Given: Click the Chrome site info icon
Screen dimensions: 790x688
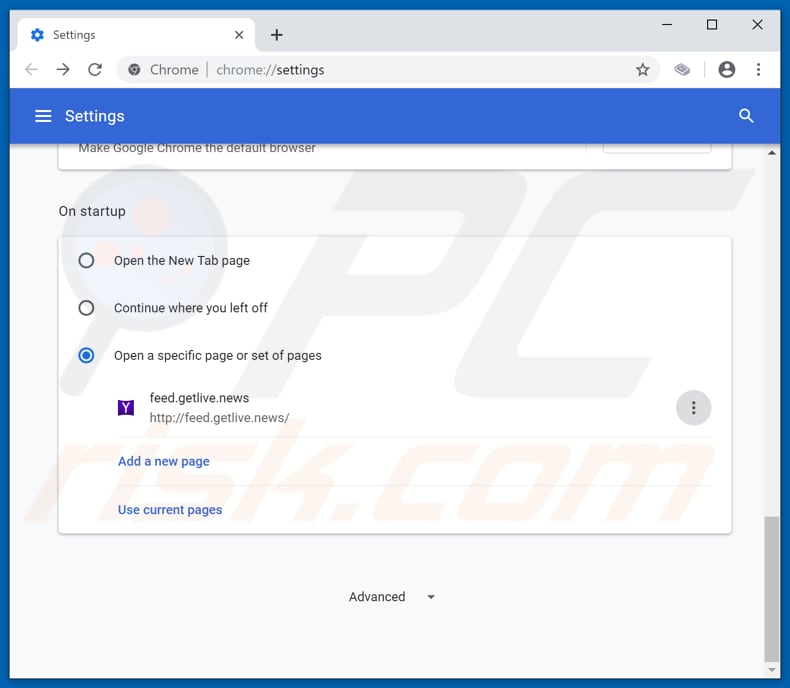Looking at the screenshot, I should click(x=134, y=70).
